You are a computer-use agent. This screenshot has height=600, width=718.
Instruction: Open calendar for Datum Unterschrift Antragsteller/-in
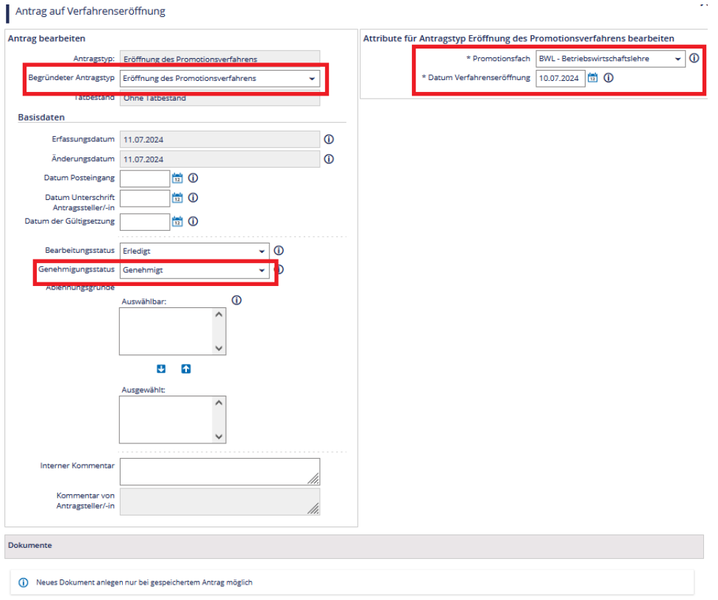[178, 199]
